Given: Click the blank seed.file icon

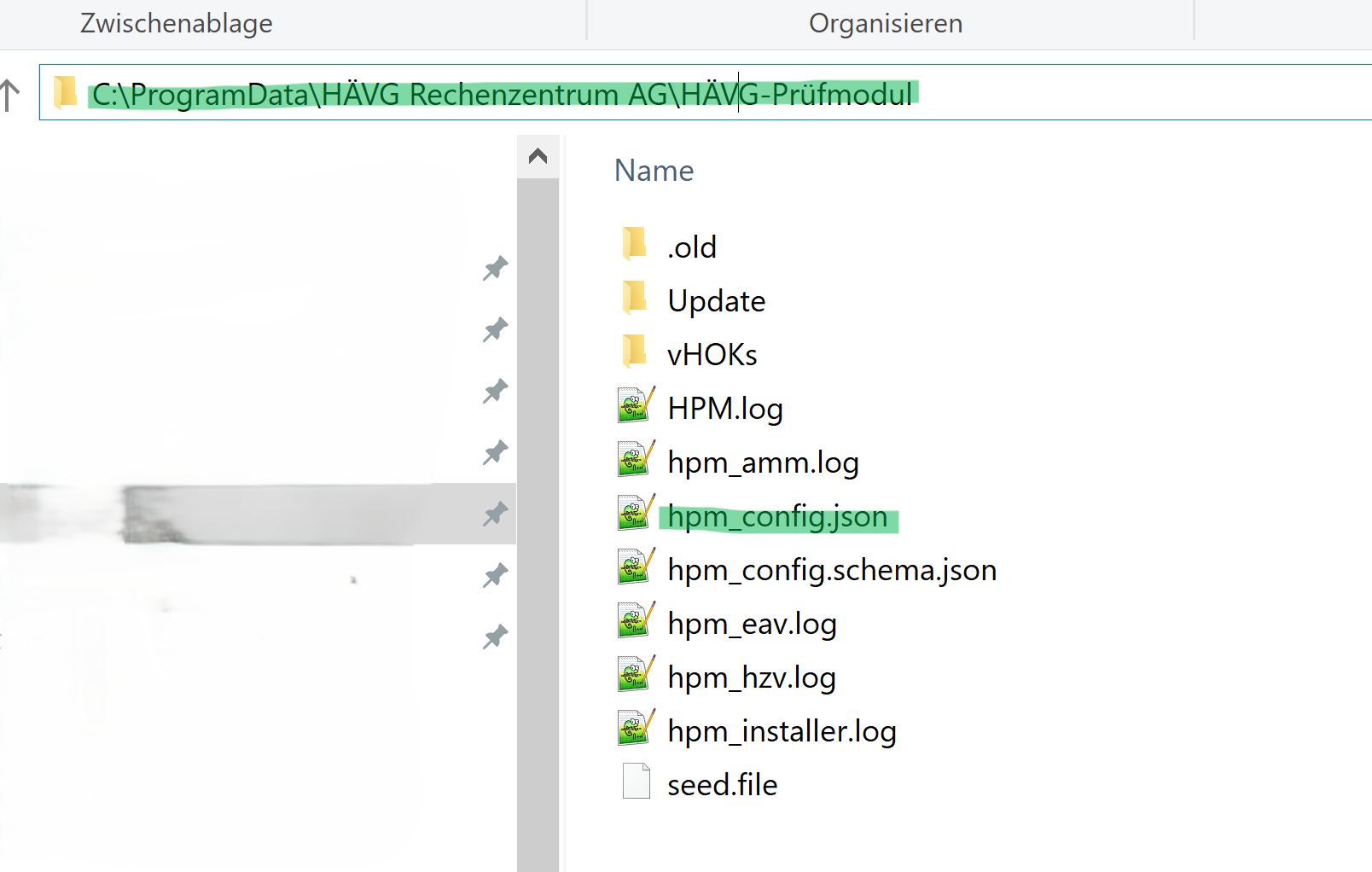Looking at the screenshot, I should (x=636, y=783).
